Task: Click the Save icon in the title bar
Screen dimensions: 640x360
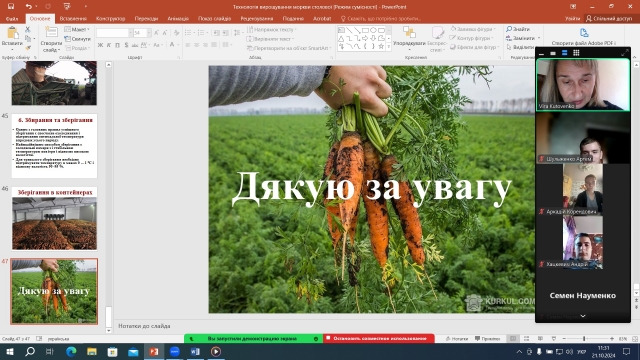Action: click(11, 7)
